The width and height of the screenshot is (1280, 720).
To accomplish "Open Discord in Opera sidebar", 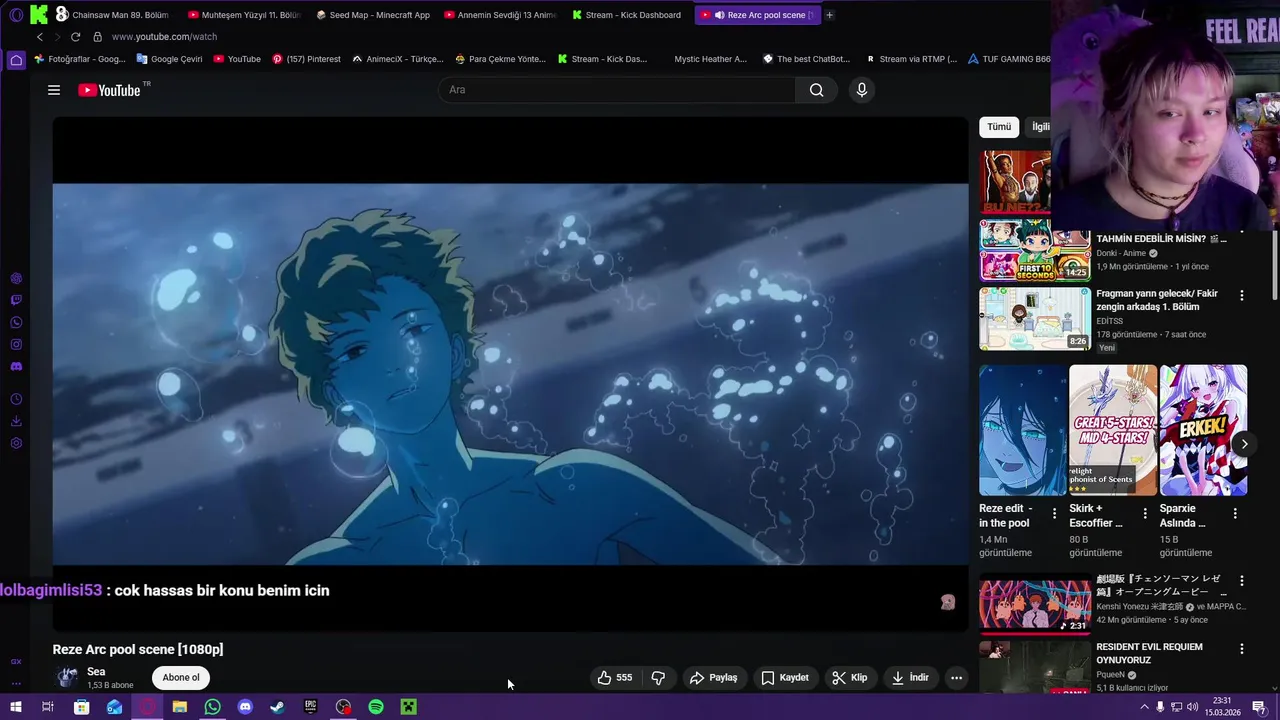I will pos(16,367).
